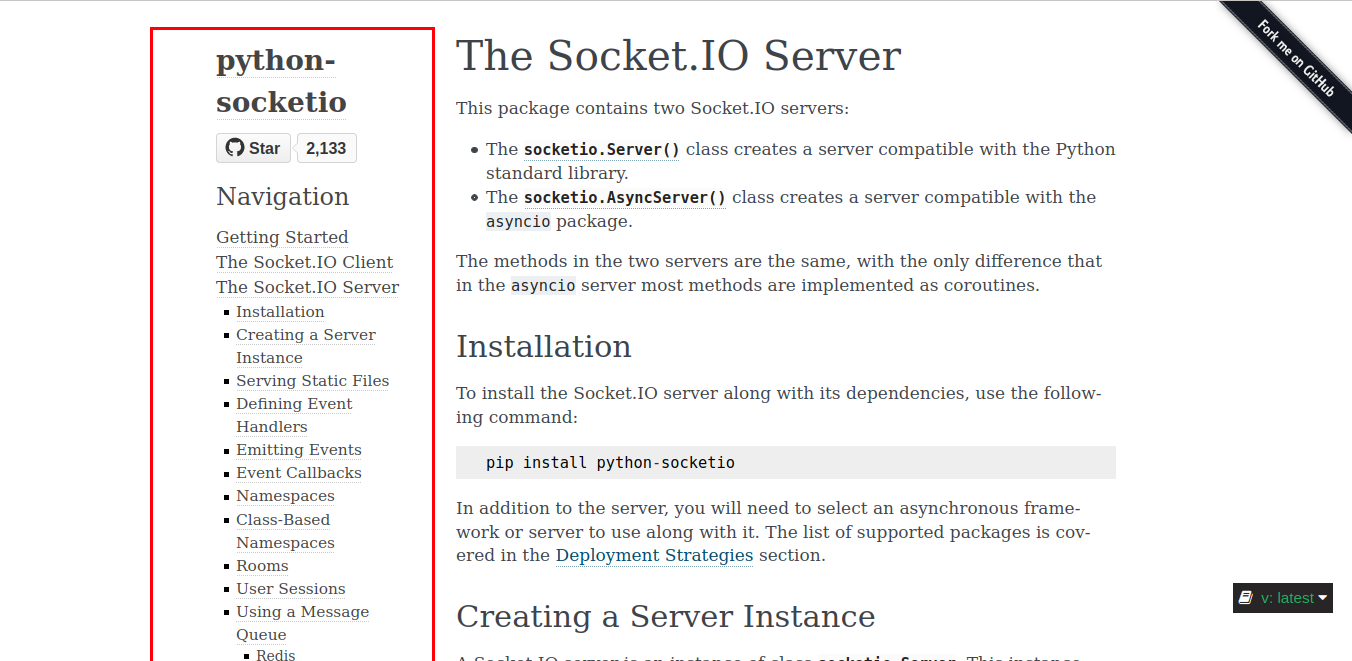Jump to Installation in sidebar
This screenshot has height=661, width=1352.
(280, 312)
